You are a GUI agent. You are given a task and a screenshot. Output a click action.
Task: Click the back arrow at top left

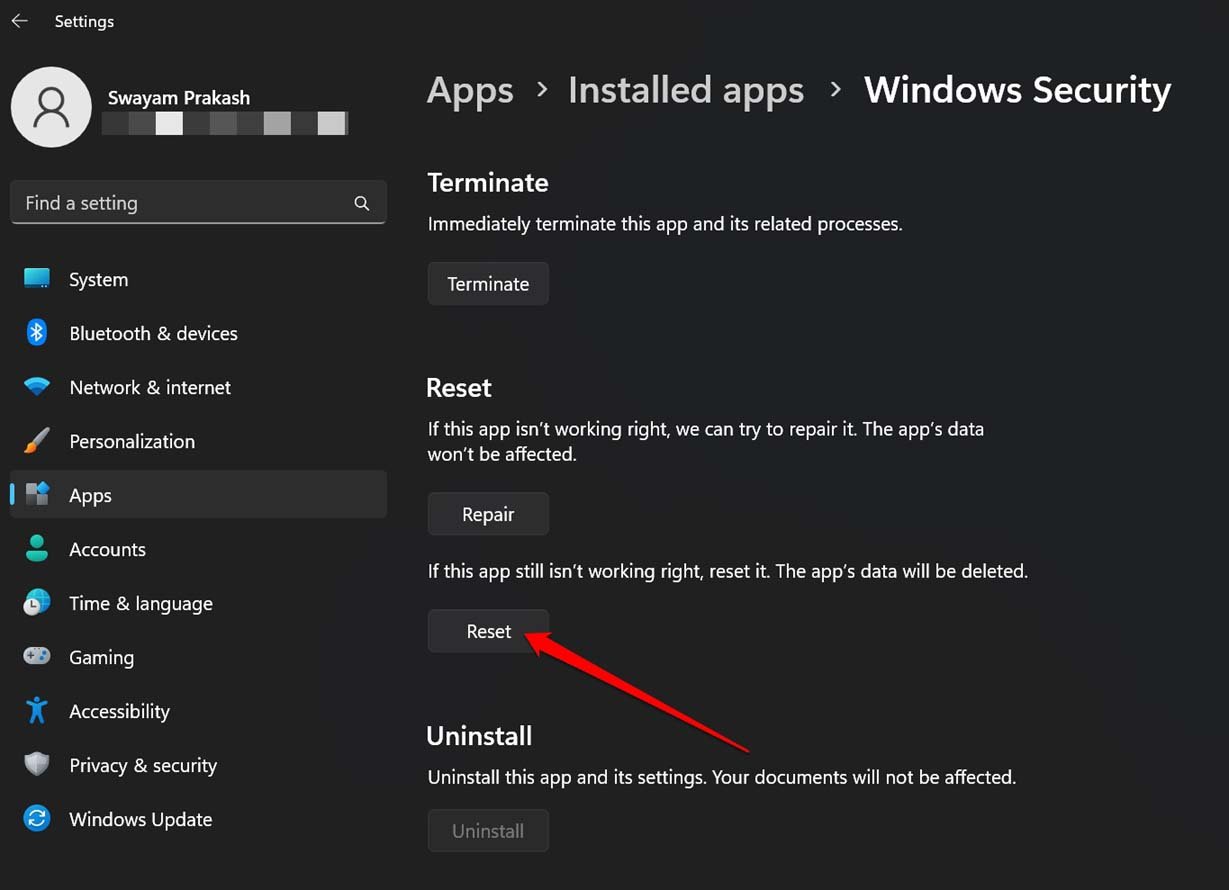(19, 20)
